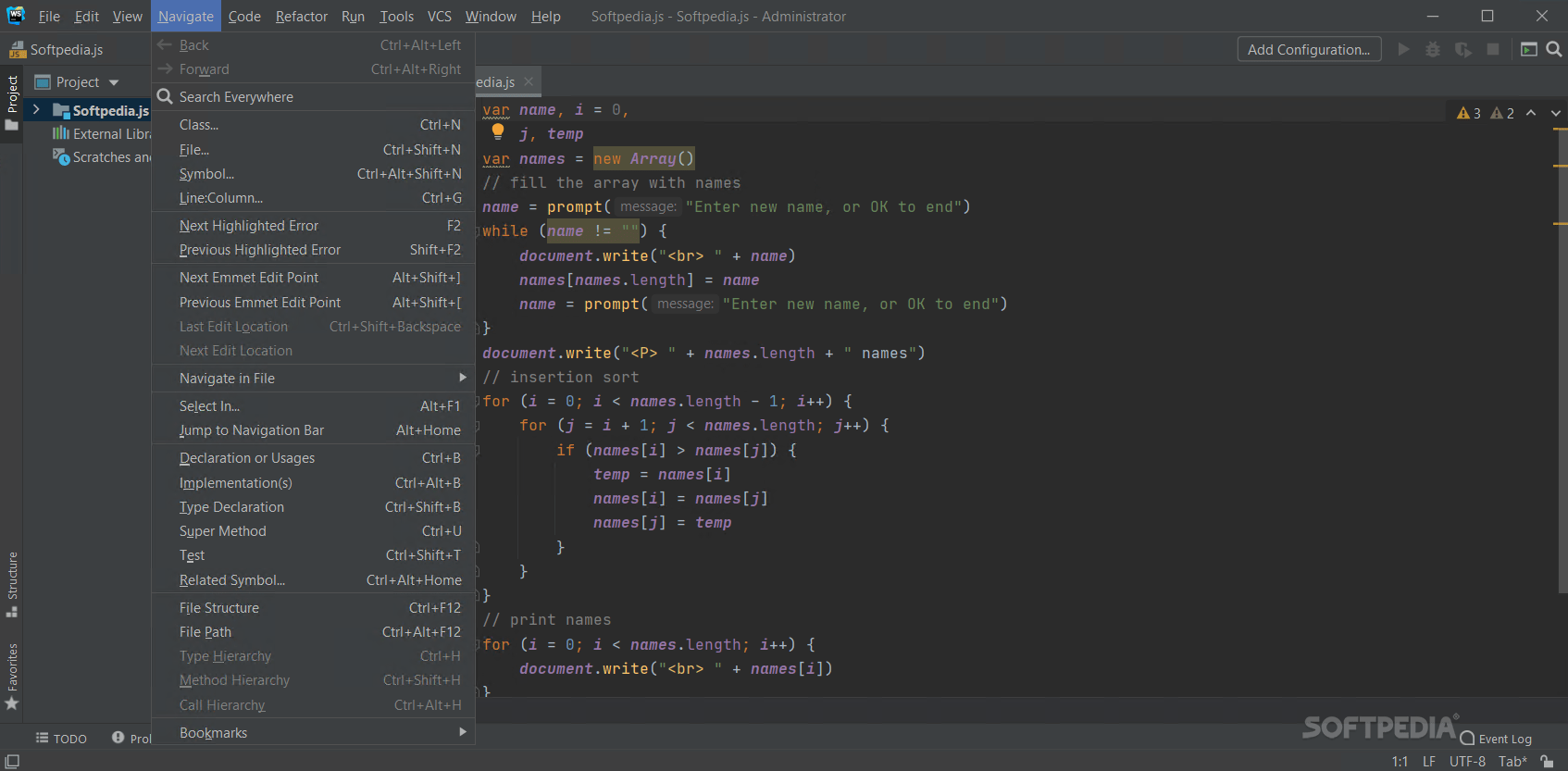
Task: Toggle the read-only lock icon in status bar
Action: click(1547, 761)
